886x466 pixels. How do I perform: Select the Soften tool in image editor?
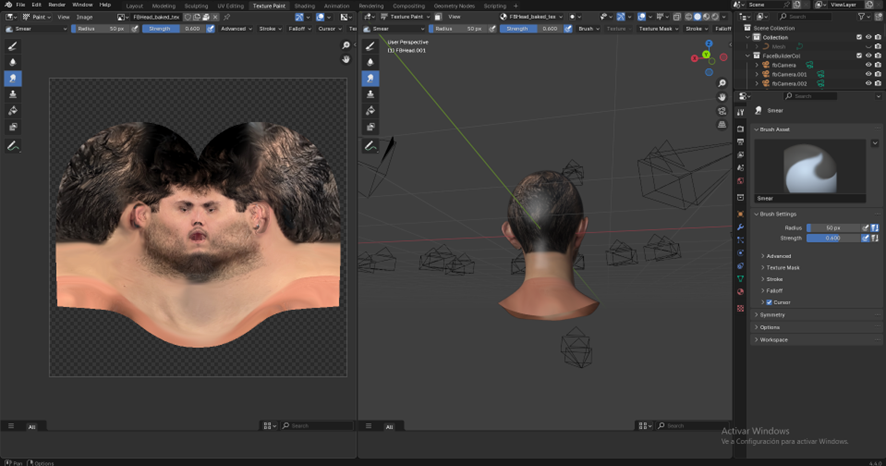click(14, 61)
